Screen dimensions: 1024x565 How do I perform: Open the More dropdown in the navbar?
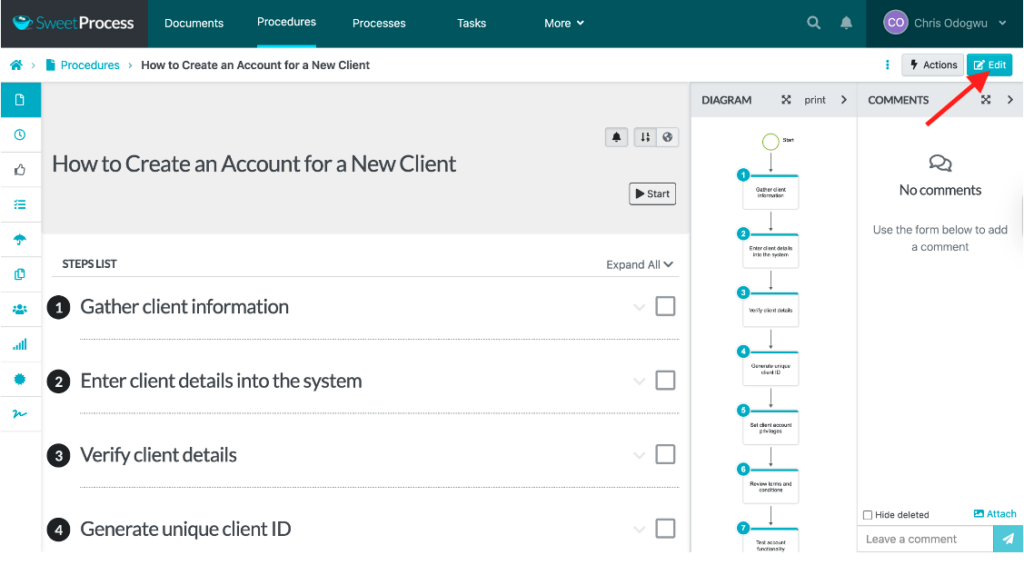point(564,23)
